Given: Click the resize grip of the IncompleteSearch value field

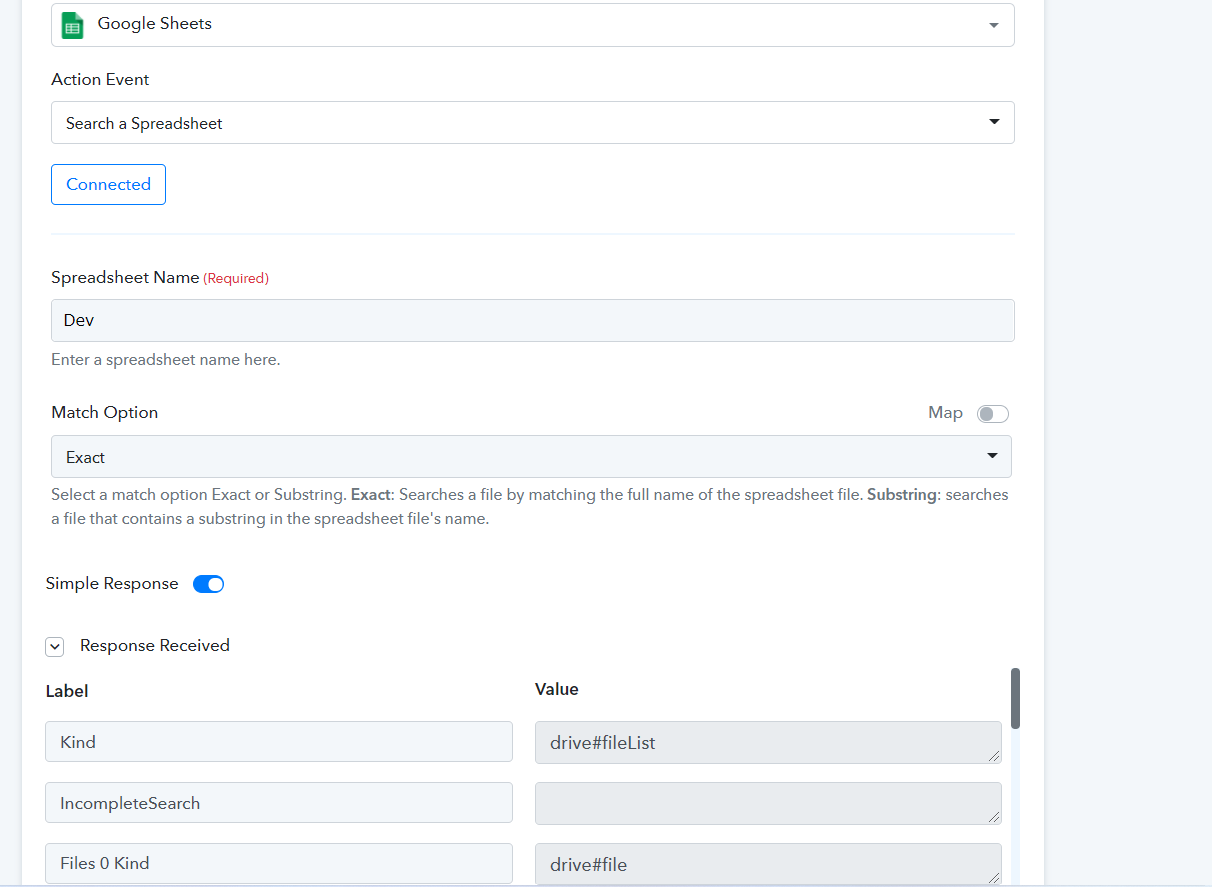Looking at the screenshot, I should (x=994, y=817).
